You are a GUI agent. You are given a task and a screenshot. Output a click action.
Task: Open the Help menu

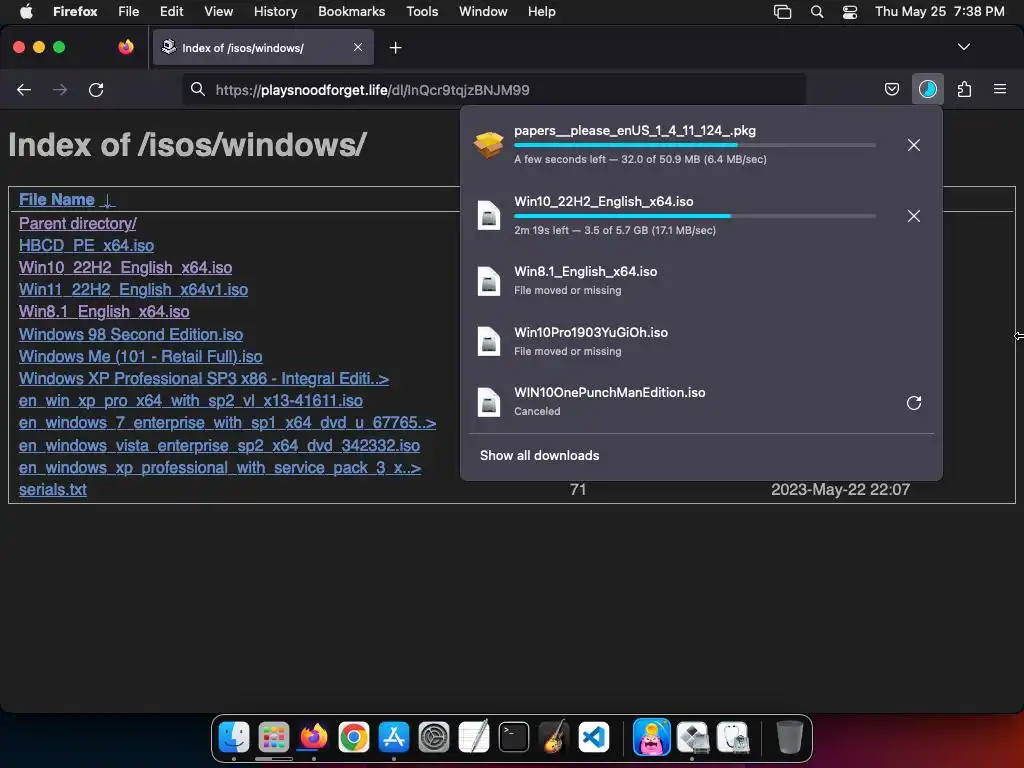(x=541, y=11)
